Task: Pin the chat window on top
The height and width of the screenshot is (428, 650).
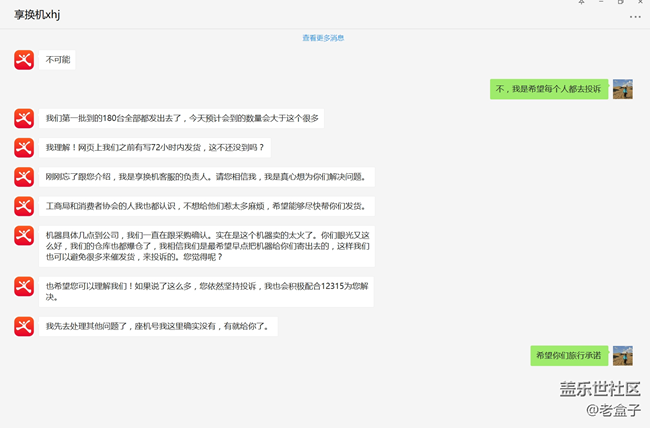Action: pos(581,2)
